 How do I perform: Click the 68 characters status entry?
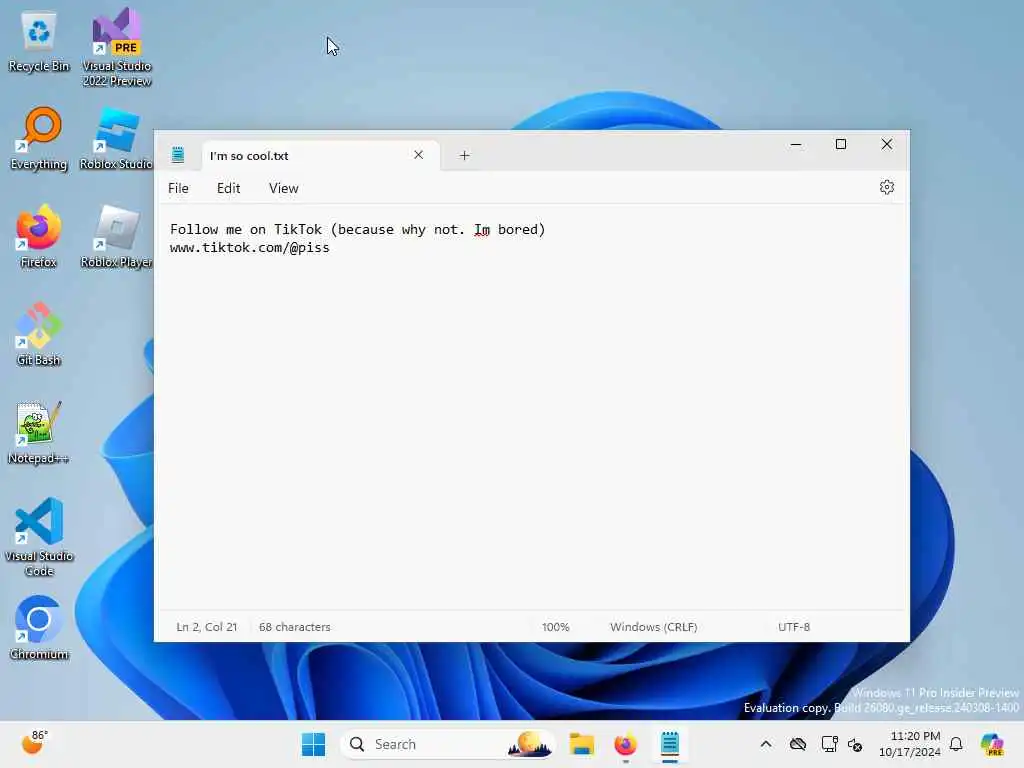click(295, 627)
